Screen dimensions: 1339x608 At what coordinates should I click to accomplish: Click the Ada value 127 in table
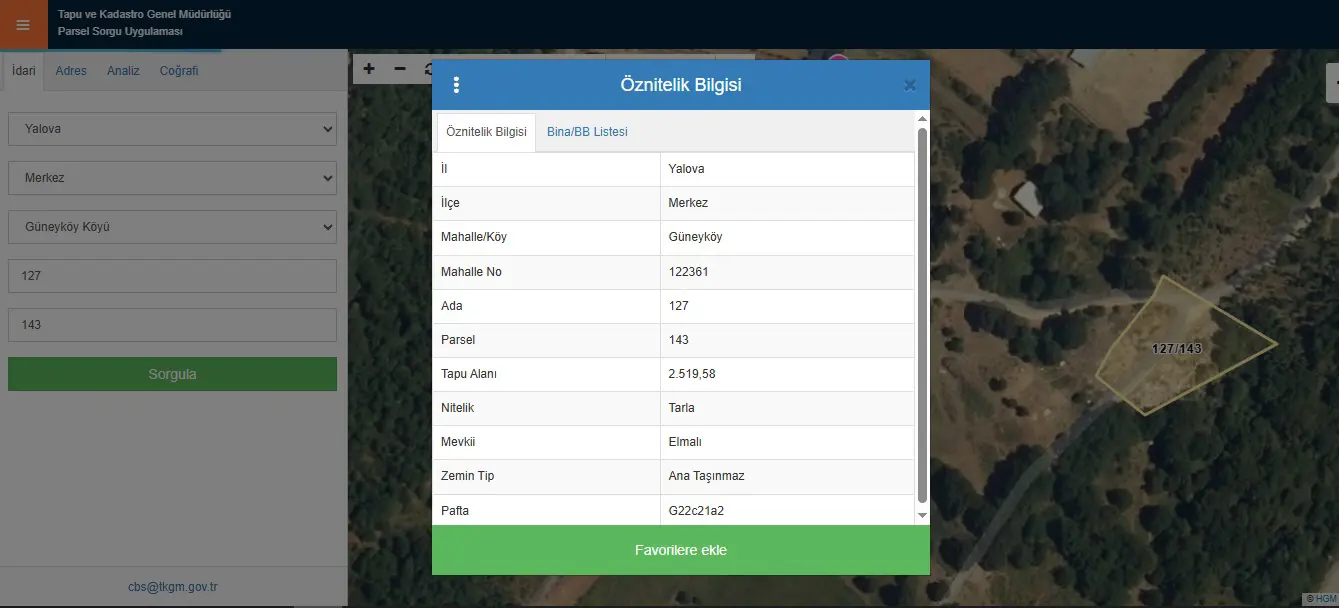pos(679,306)
